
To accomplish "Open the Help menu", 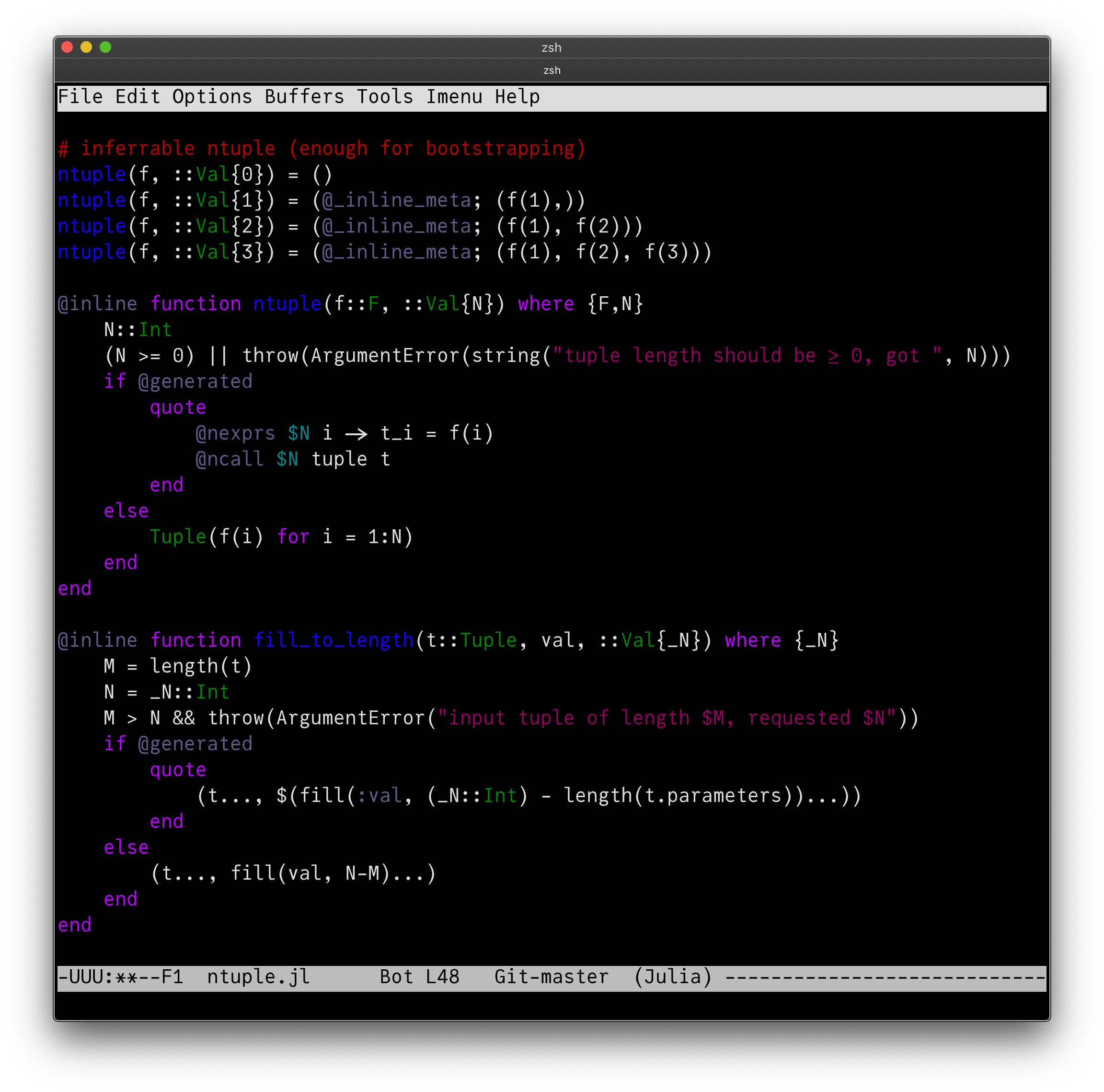I will click(517, 97).
